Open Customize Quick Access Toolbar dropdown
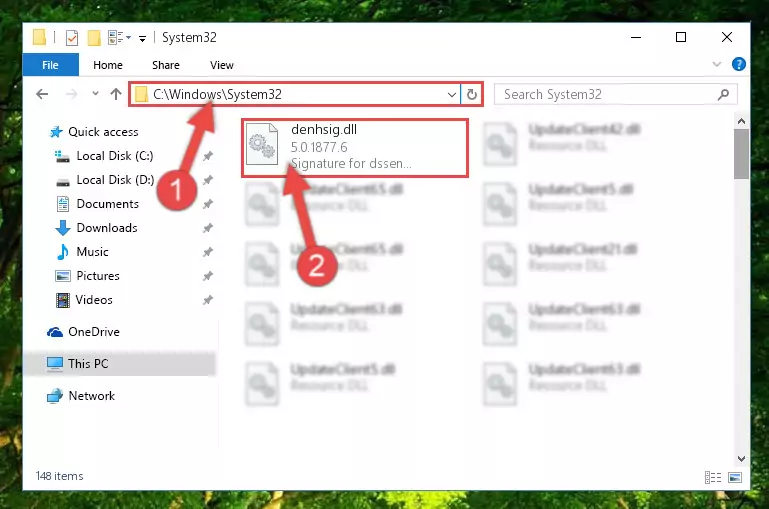769x509 pixels. click(x=142, y=38)
